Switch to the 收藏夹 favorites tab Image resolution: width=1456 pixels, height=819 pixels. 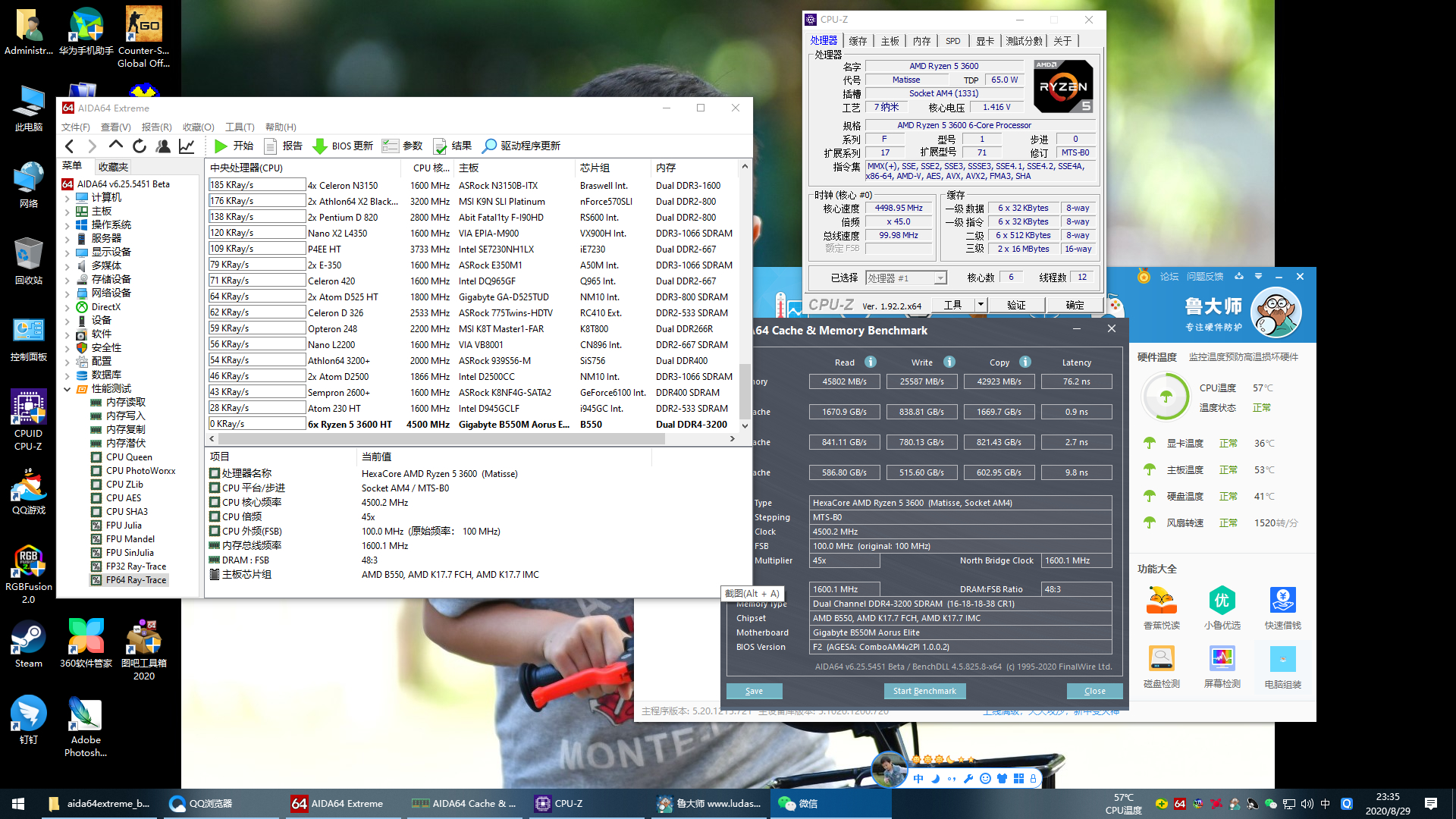click(113, 167)
